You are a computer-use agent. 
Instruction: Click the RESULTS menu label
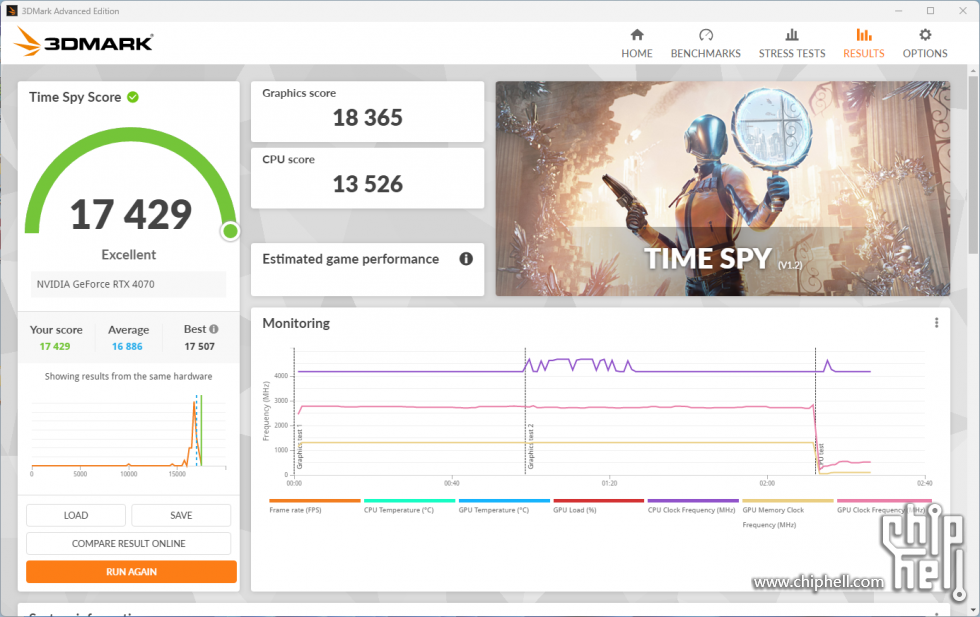coord(864,54)
